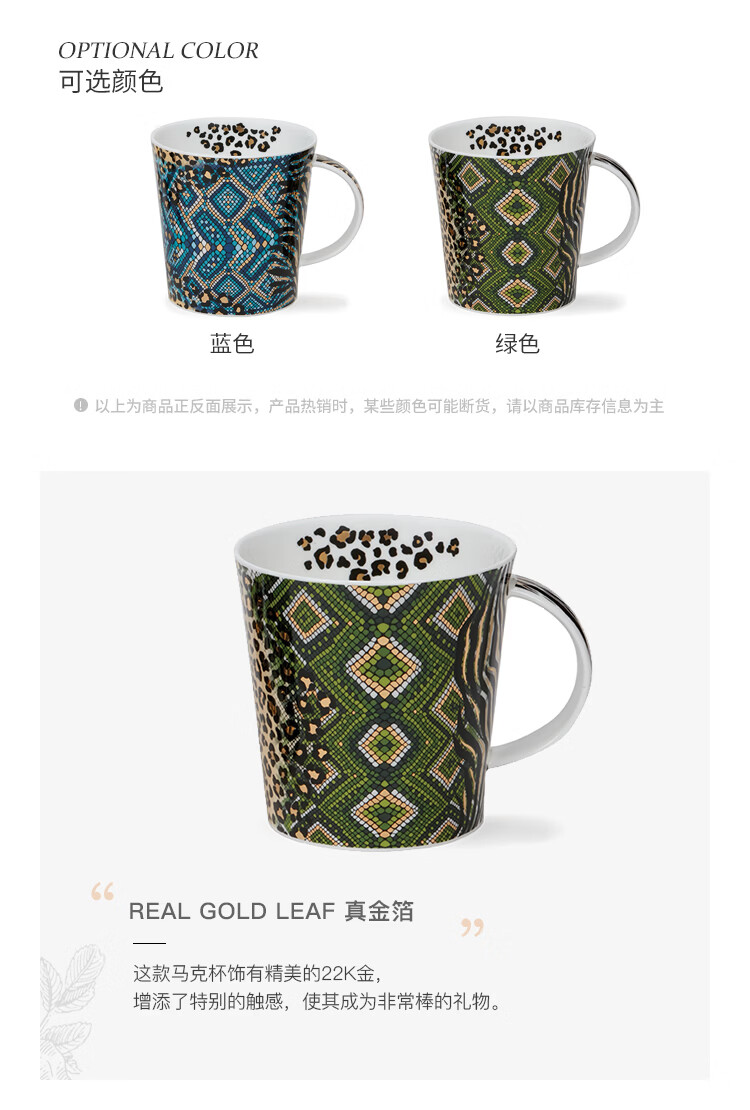Click the 22K gold description text
This screenshot has width=750, height=1110.
[258, 973]
